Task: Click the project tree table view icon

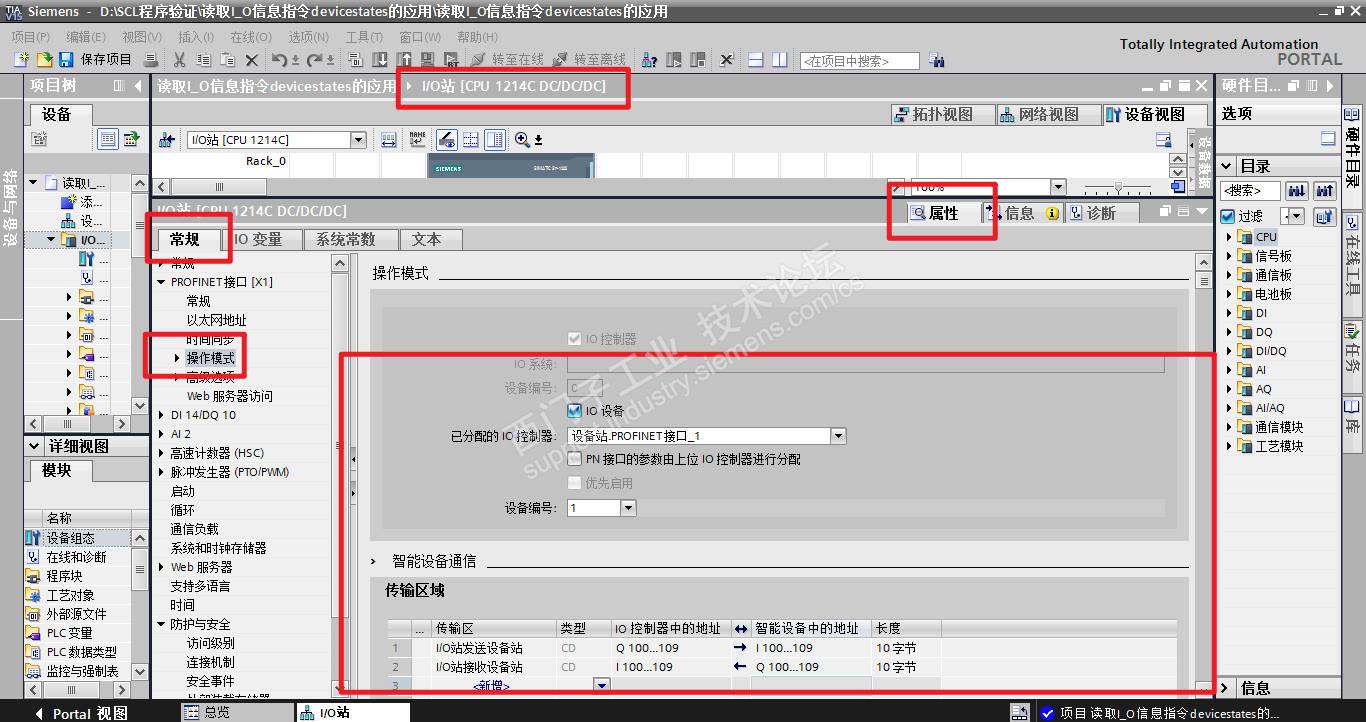Action: click(x=108, y=139)
